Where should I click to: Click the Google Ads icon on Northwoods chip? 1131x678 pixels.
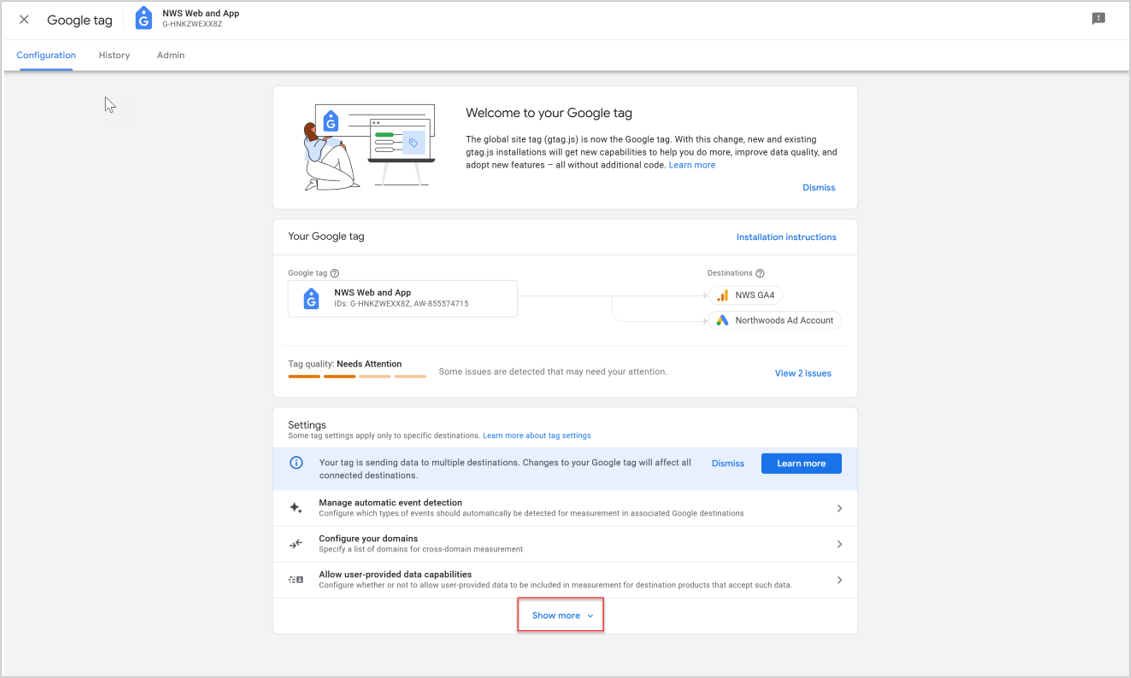(722, 320)
